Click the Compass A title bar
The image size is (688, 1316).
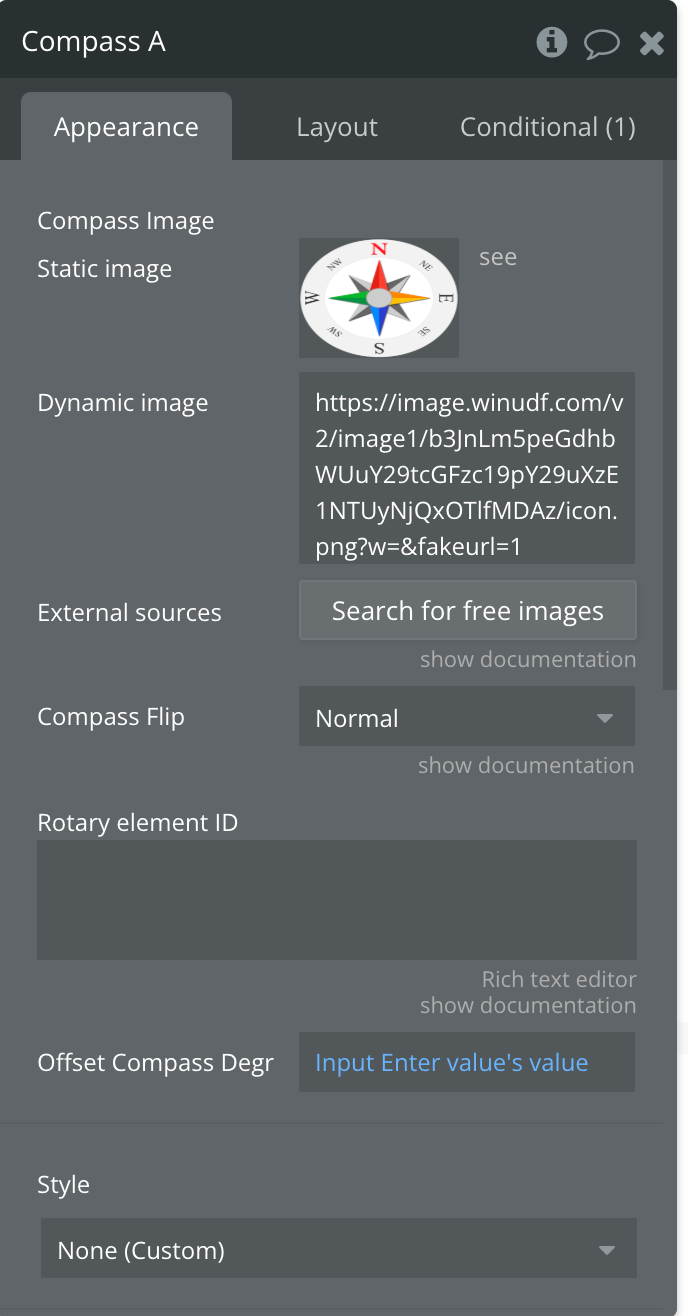coord(270,42)
